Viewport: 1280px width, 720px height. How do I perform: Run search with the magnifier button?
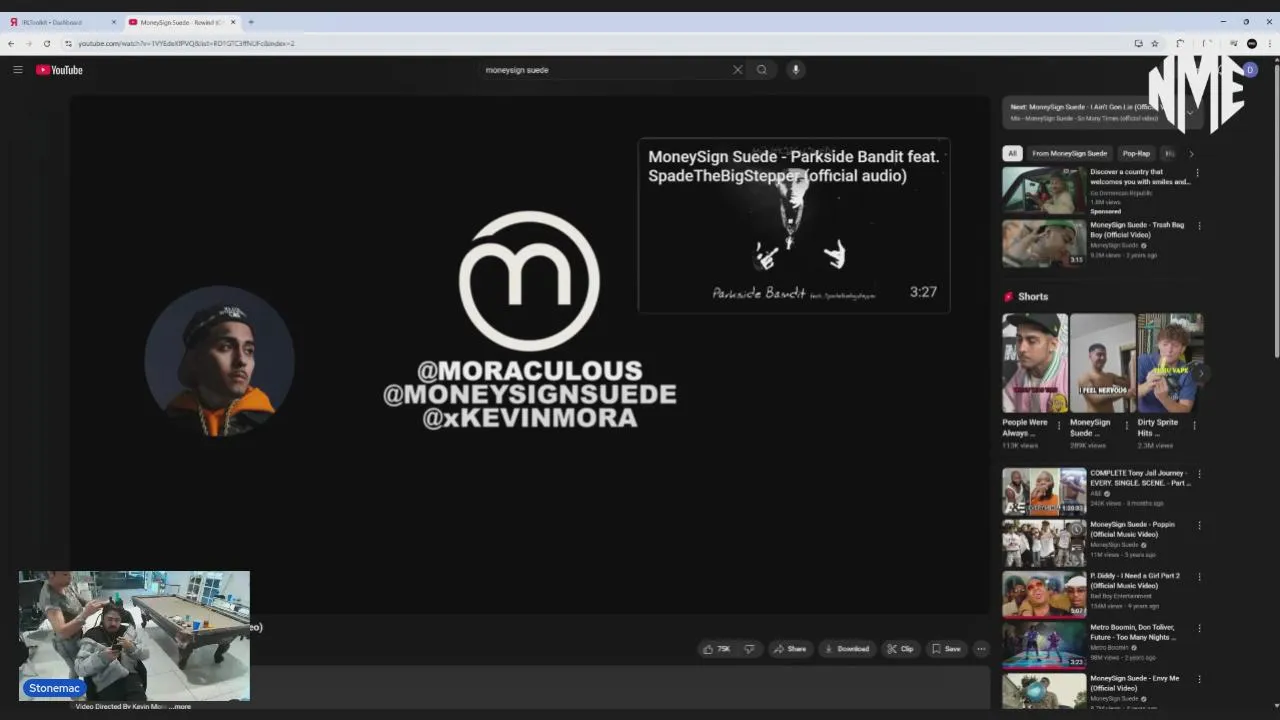[x=762, y=70]
